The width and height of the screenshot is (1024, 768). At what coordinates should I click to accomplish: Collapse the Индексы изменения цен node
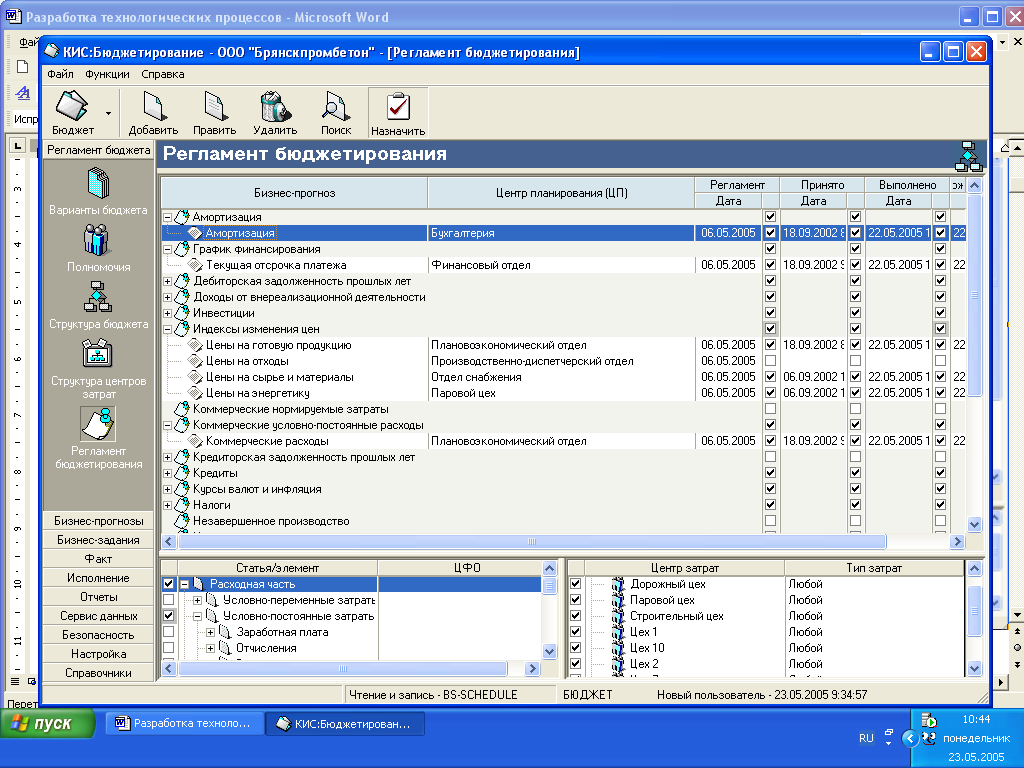click(167, 329)
